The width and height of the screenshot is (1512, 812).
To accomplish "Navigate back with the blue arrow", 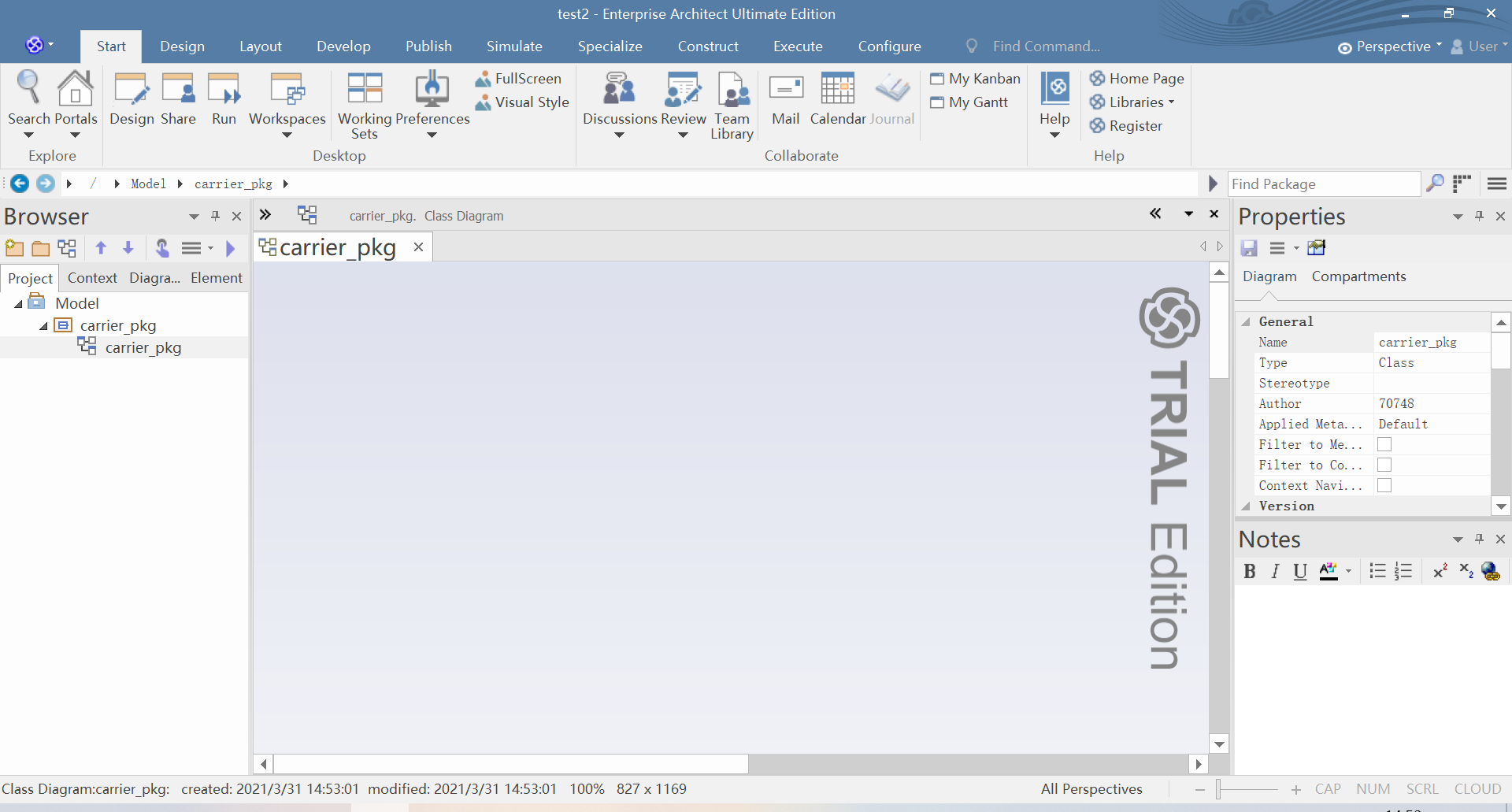I will coord(20,184).
